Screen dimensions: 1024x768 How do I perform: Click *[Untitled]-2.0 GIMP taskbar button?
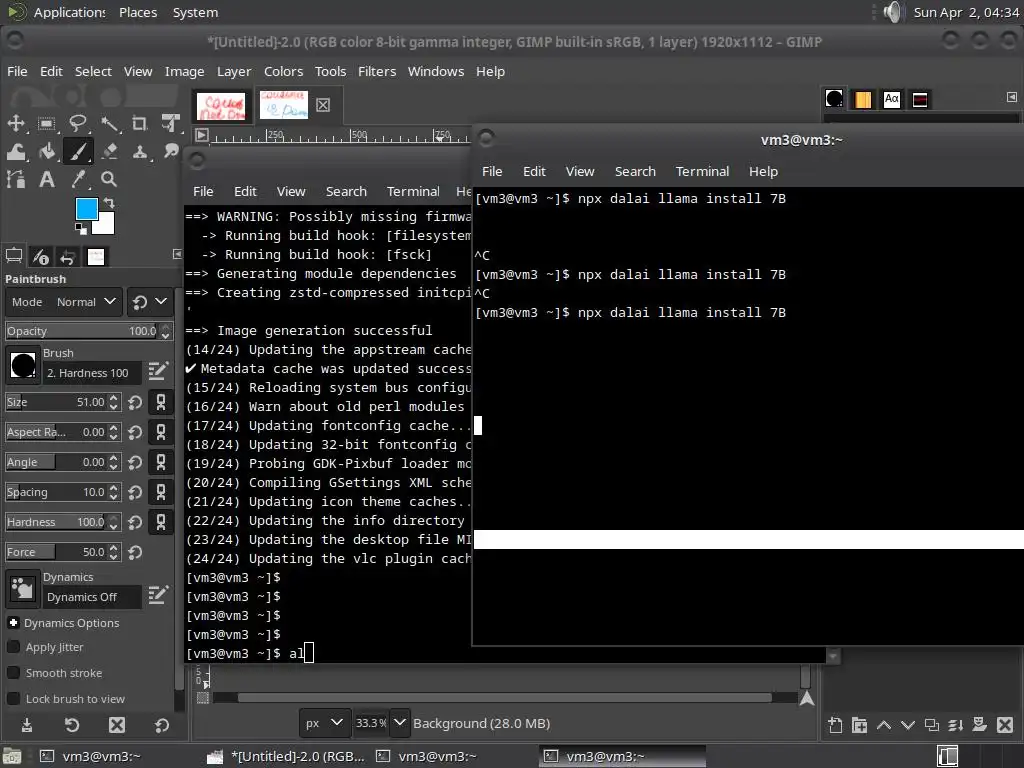(286, 756)
